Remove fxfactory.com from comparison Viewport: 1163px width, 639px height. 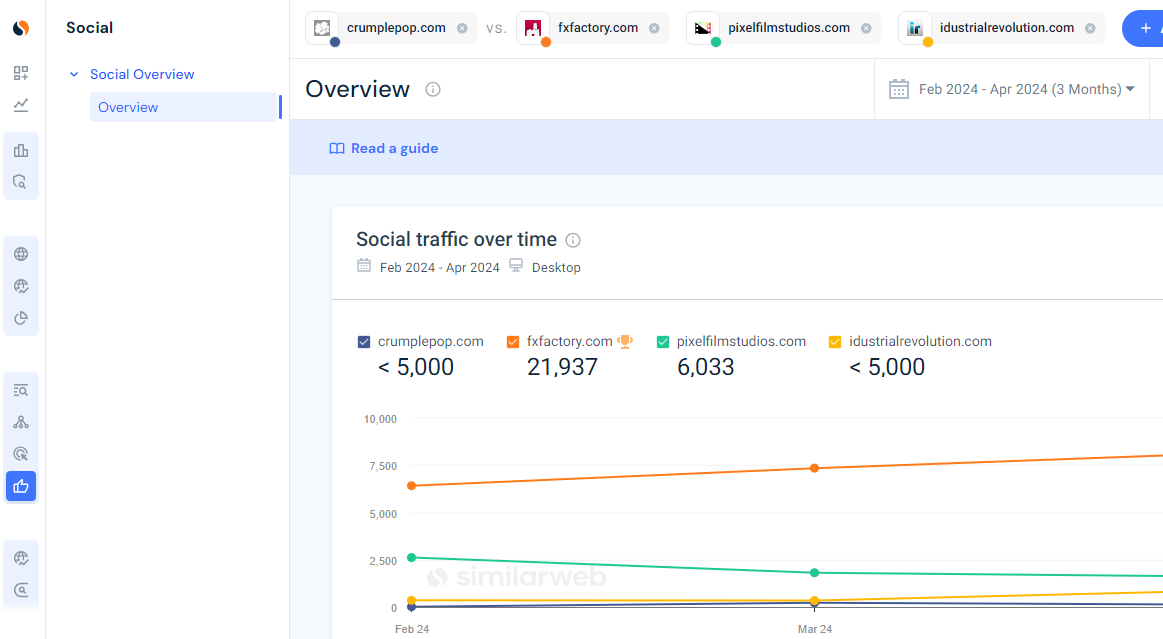pyautogui.click(x=654, y=28)
